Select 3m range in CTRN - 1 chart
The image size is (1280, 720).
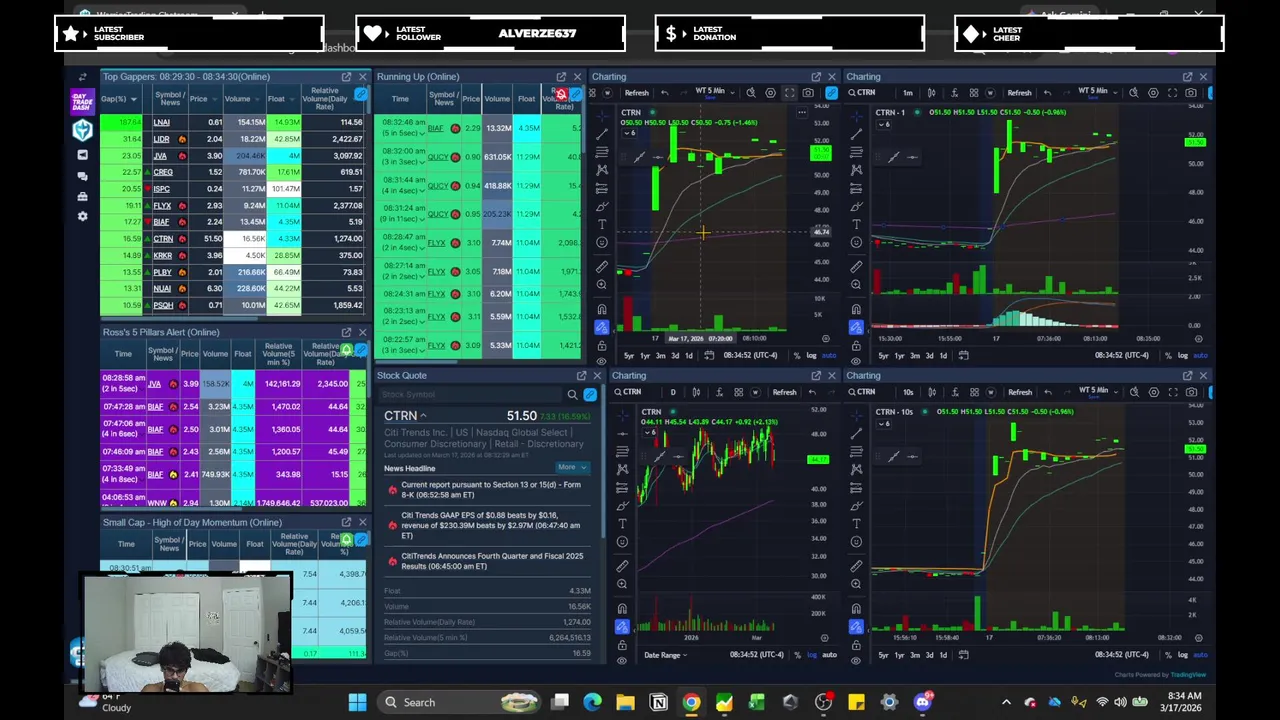[915, 356]
